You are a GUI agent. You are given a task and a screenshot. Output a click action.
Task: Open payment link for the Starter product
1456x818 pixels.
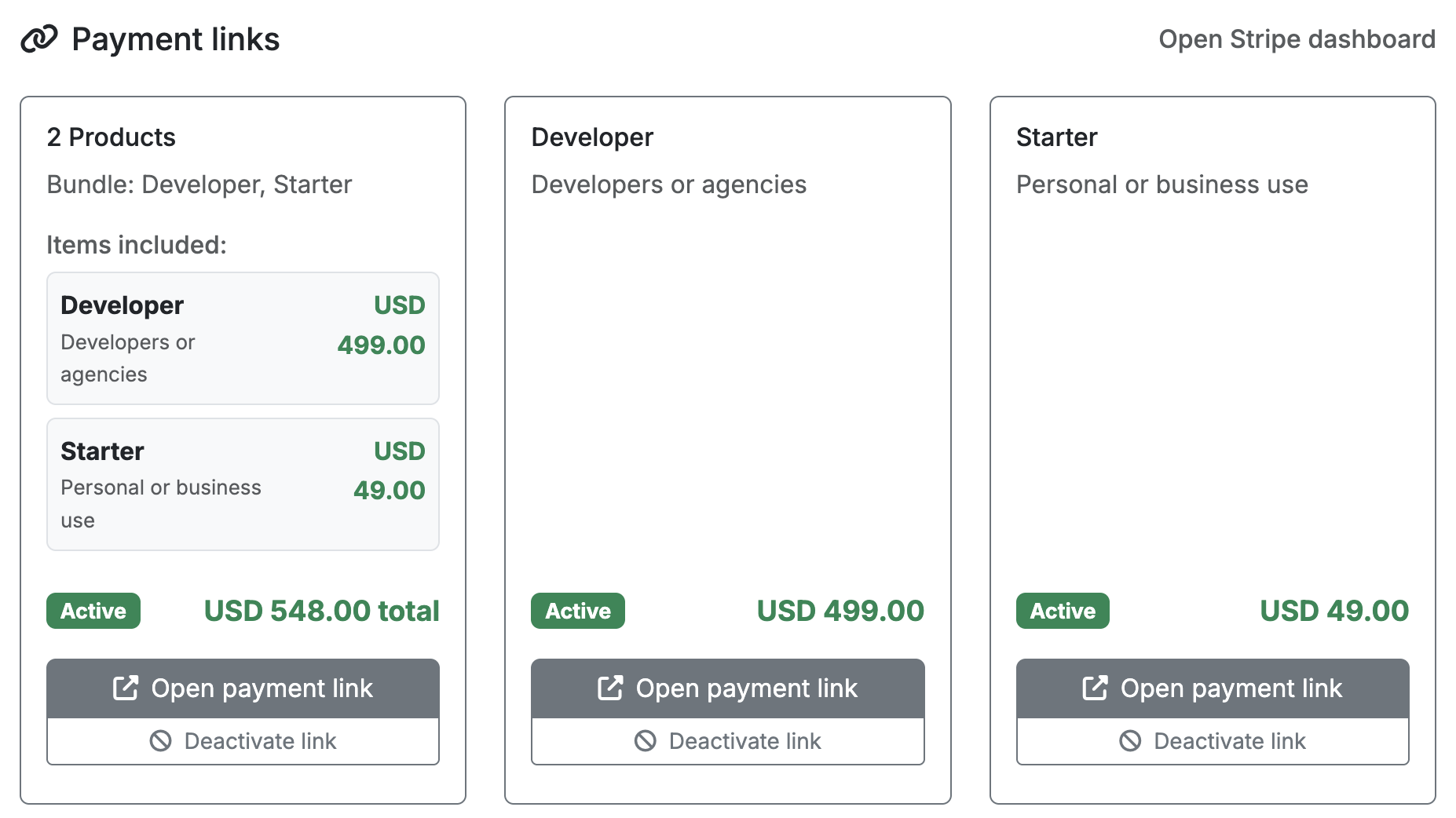coord(1212,688)
